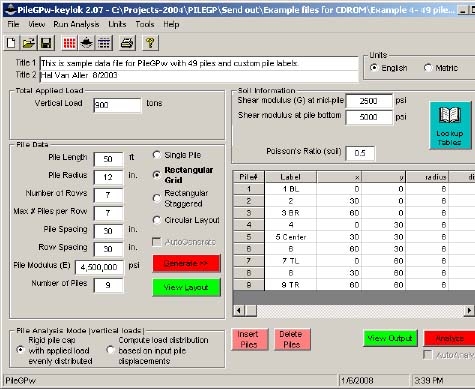The height and width of the screenshot is (389, 475).
Task: Click the '7 TL' label cell
Action: [291, 261]
